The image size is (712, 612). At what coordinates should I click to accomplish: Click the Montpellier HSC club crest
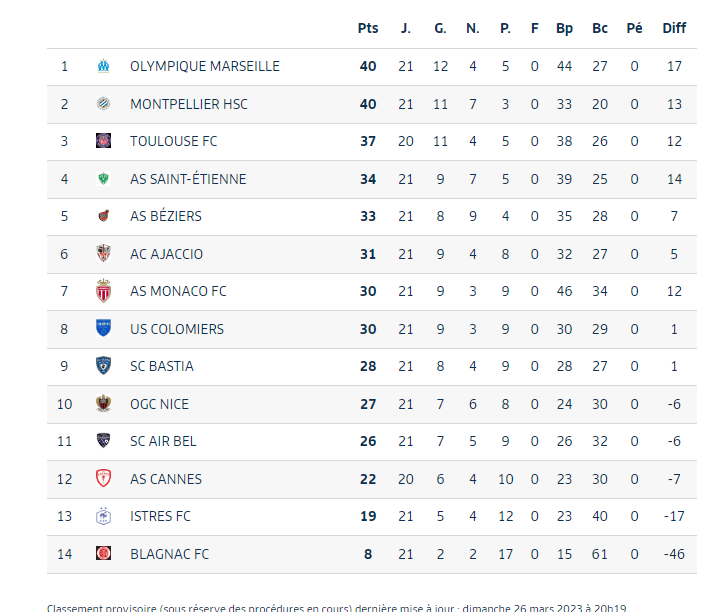coord(103,104)
